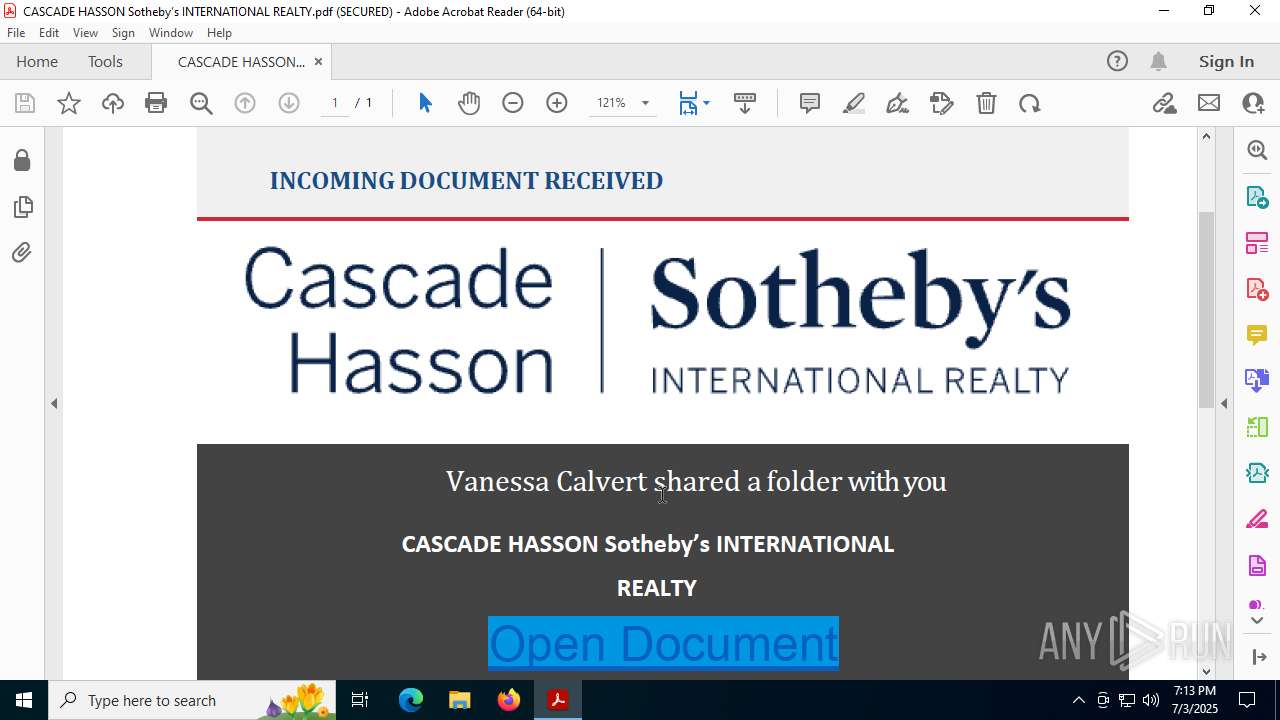Open the notifications bell
The width and height of the screenshot is (1280, 720).
coord(1158,61)
